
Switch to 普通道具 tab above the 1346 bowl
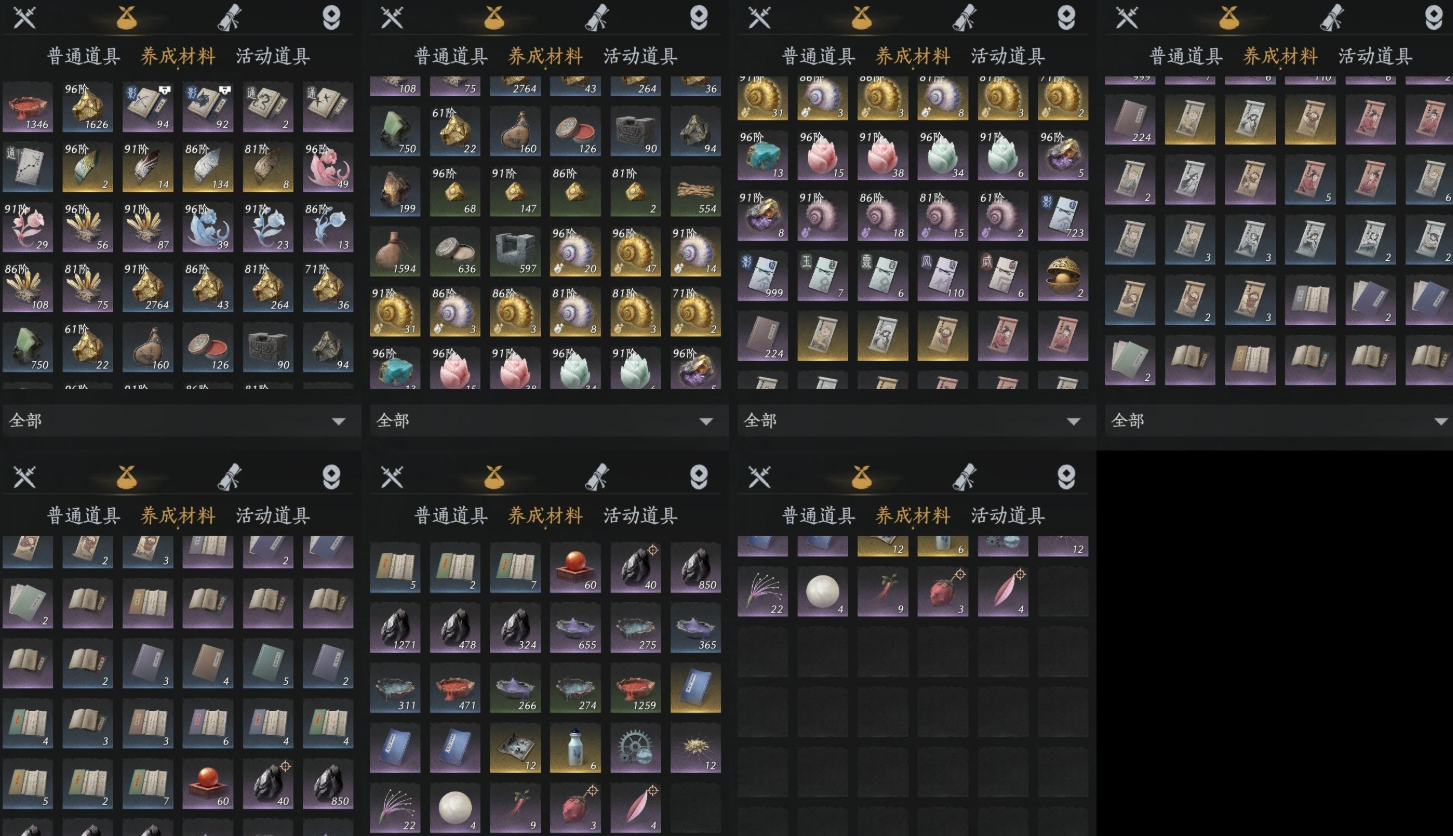pos(84,56)
